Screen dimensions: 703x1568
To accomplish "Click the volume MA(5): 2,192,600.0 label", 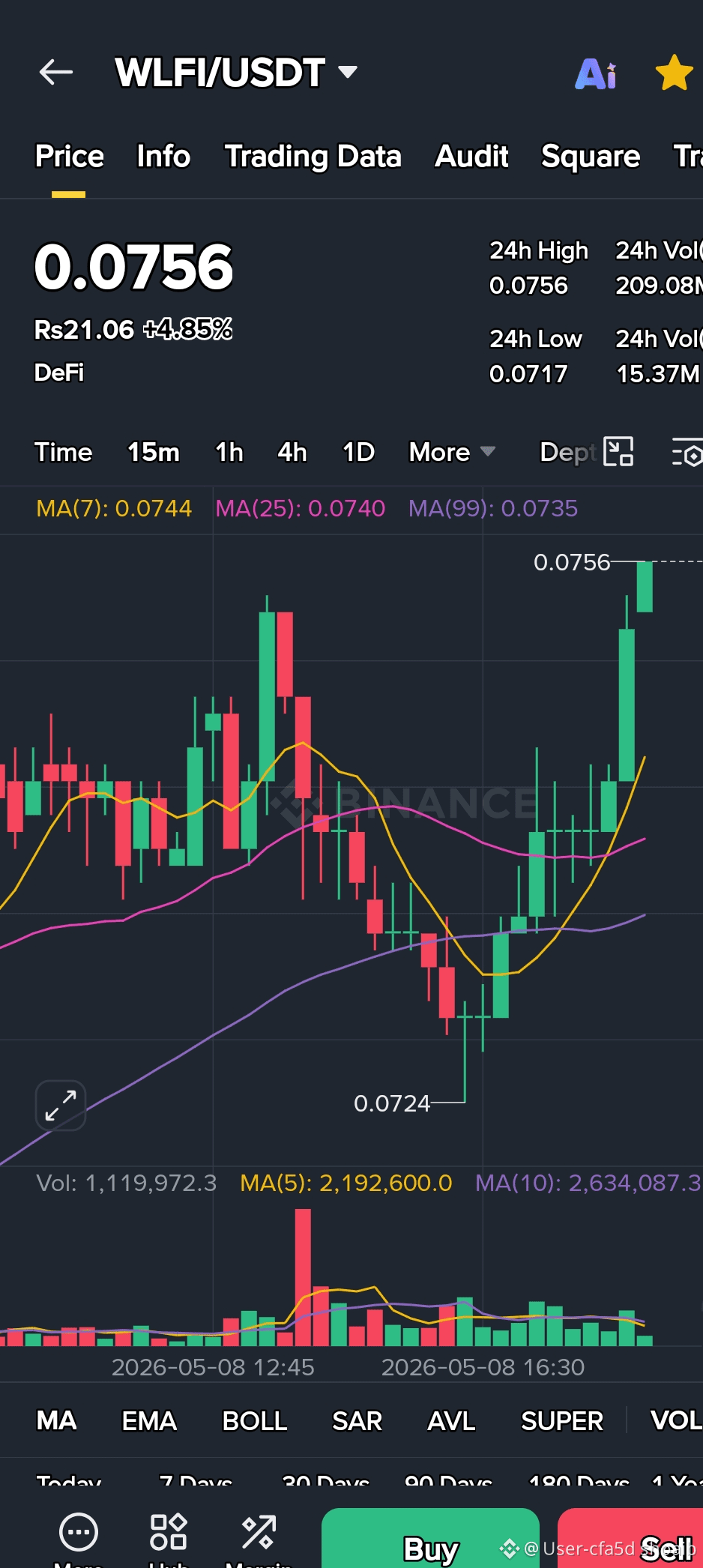I will pyautogui.click(x=346, y=1183).
